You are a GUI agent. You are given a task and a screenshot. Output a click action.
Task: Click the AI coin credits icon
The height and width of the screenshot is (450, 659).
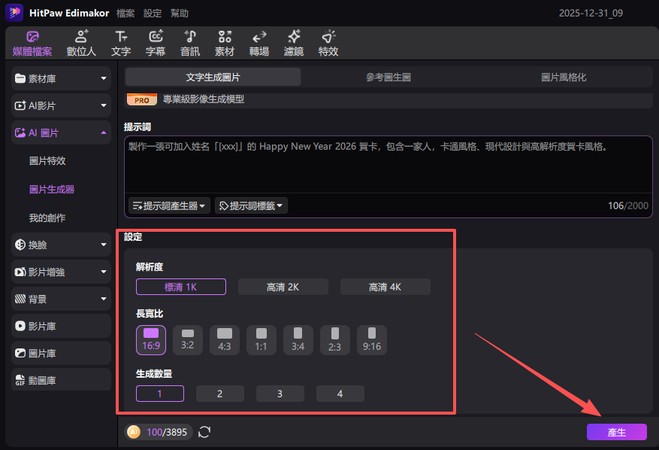point(134,432)
